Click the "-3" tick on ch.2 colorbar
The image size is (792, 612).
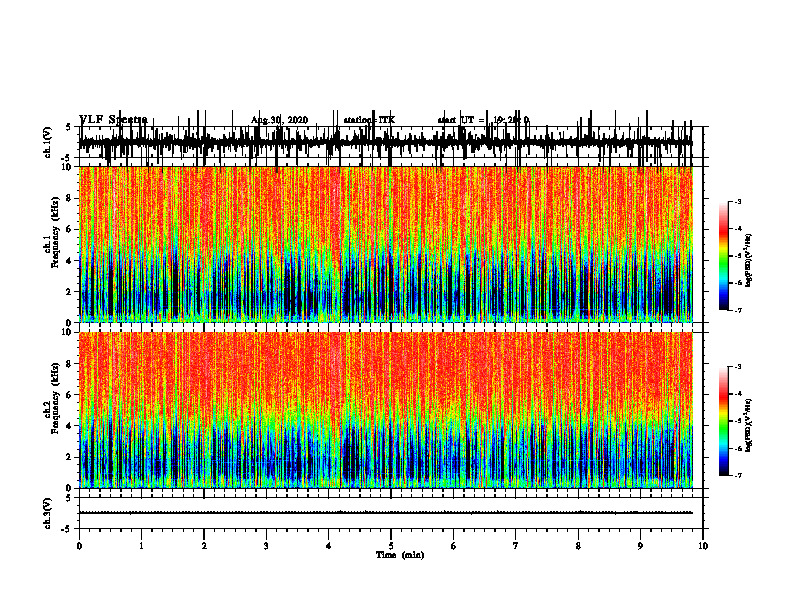738,367
